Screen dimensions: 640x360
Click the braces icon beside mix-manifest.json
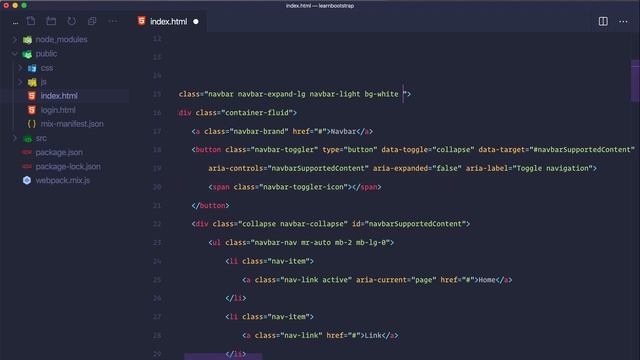[32, 124]
